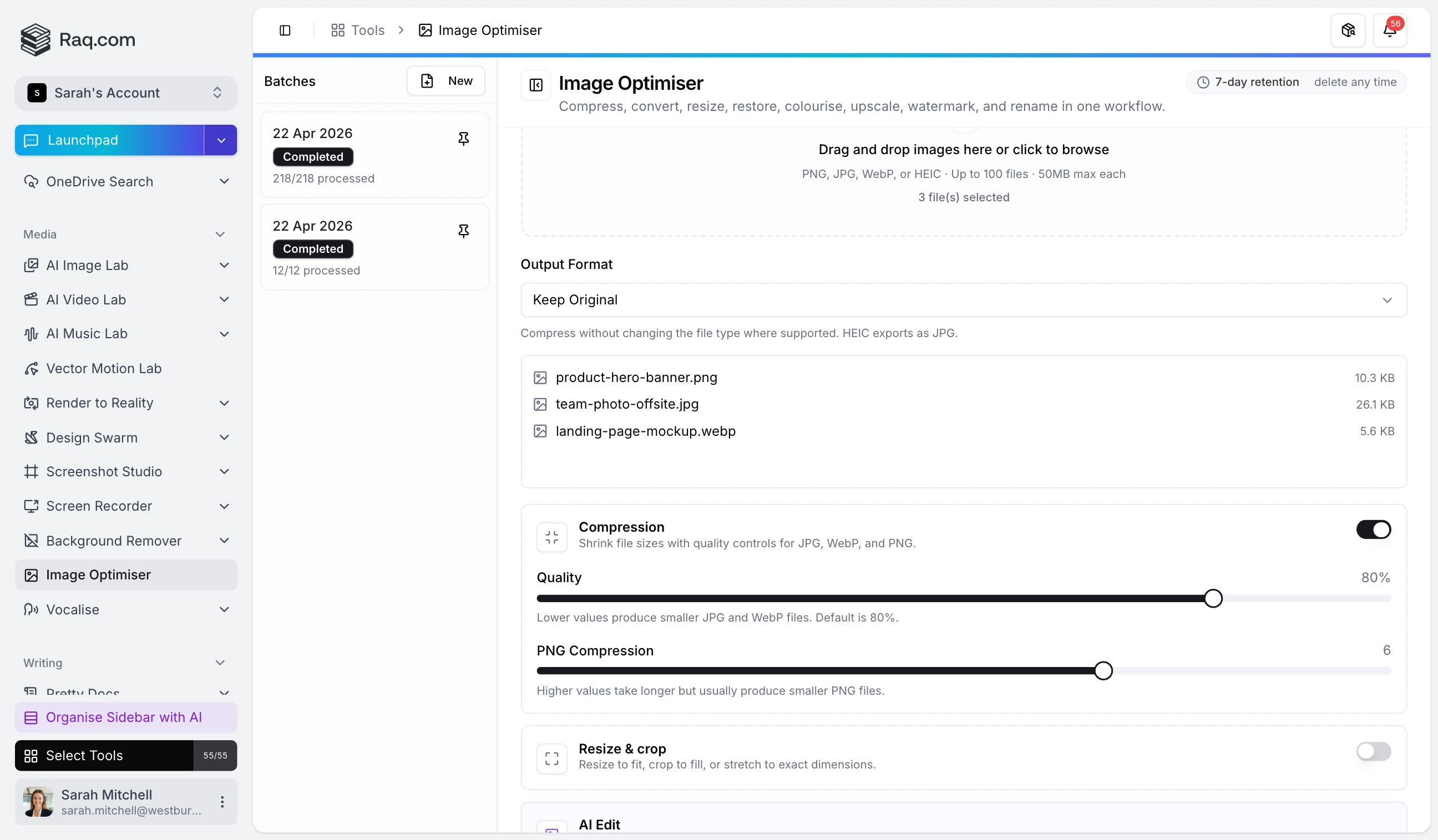The width and height of the screenshot is (1438, 840).
Task: Select Image Optimiser in the sidebar
Action: pos(98,575)
